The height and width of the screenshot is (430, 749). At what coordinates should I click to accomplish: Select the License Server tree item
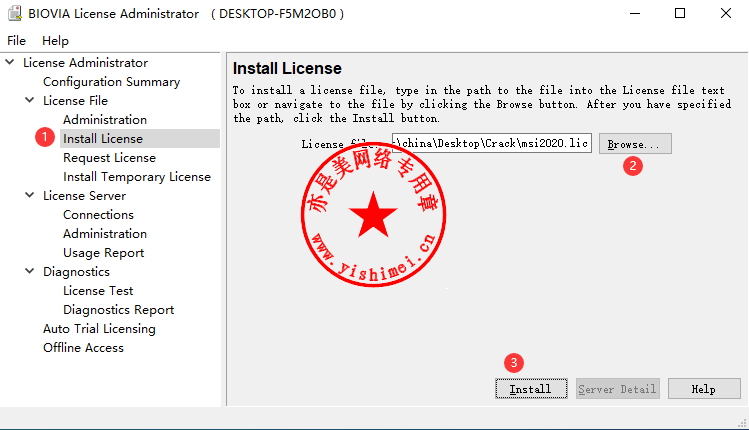(x=85, y=196)
